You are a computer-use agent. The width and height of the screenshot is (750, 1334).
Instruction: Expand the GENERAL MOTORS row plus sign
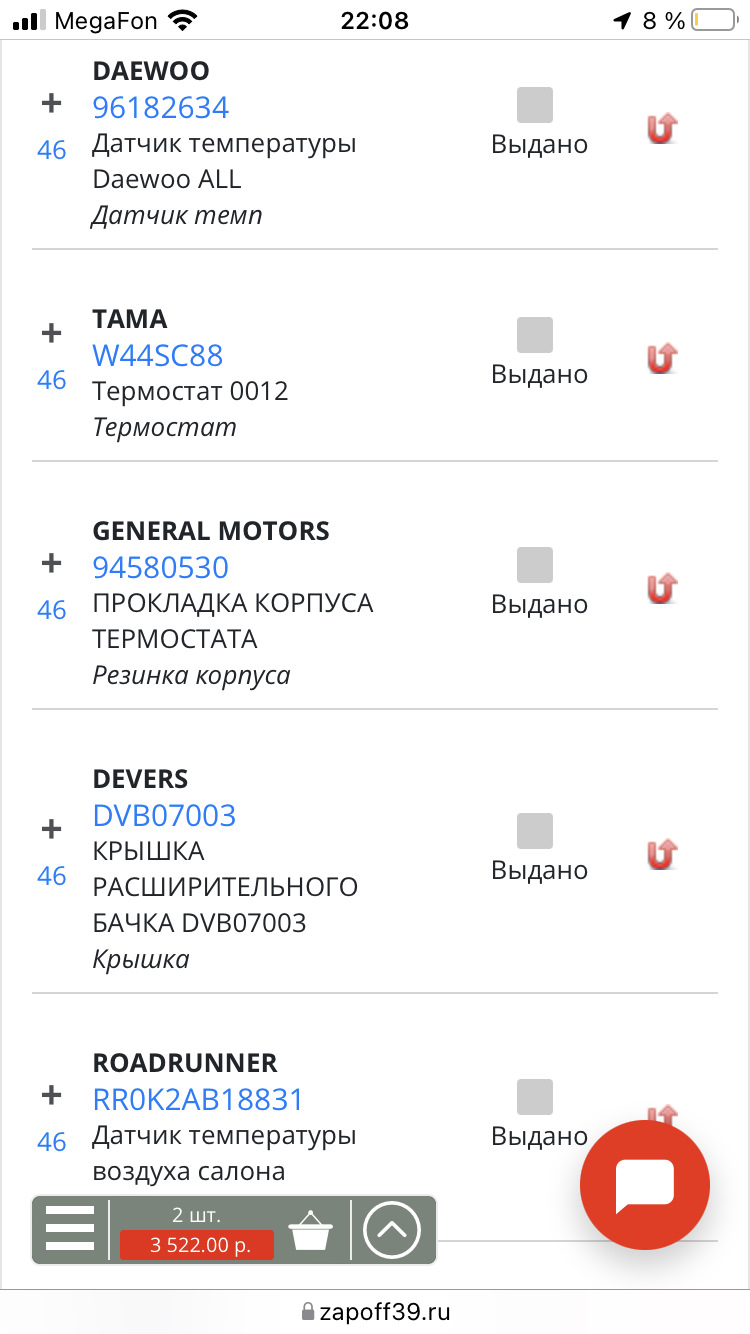click(51, 563)
